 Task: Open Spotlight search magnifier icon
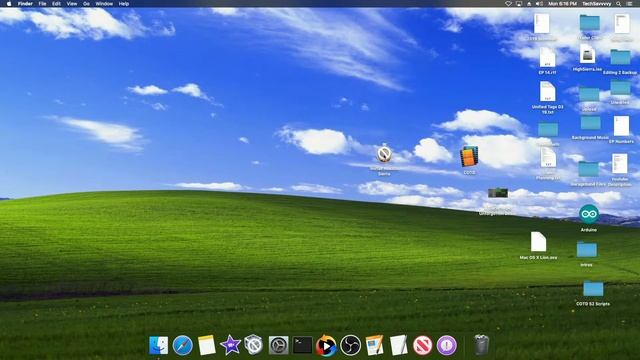pos(619,4)
